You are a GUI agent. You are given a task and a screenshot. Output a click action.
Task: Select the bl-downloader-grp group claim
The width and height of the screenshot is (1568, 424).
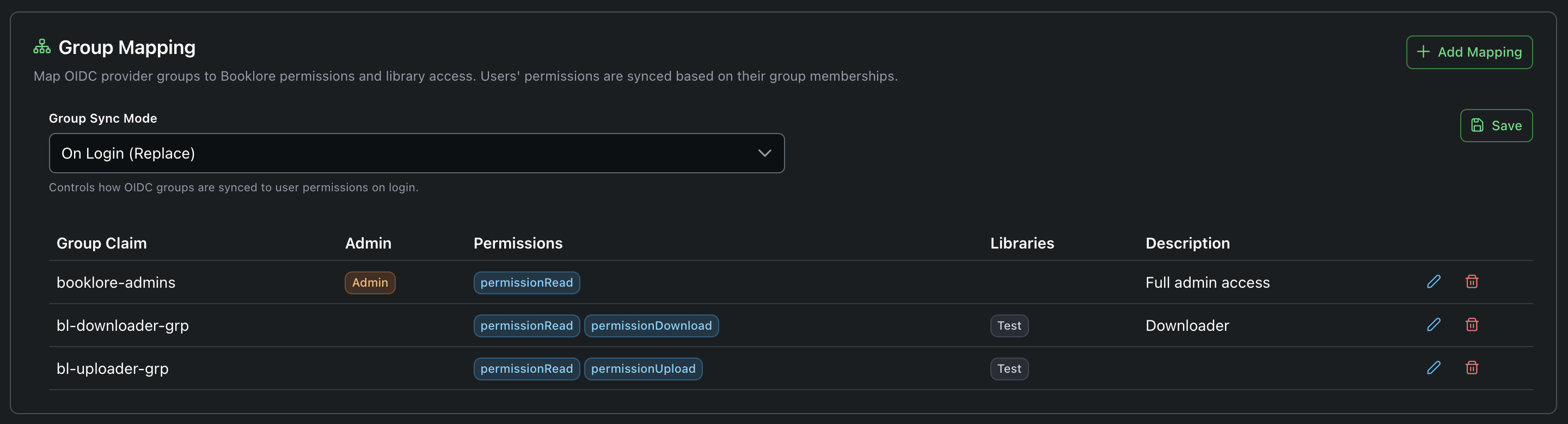pos(122,326)
